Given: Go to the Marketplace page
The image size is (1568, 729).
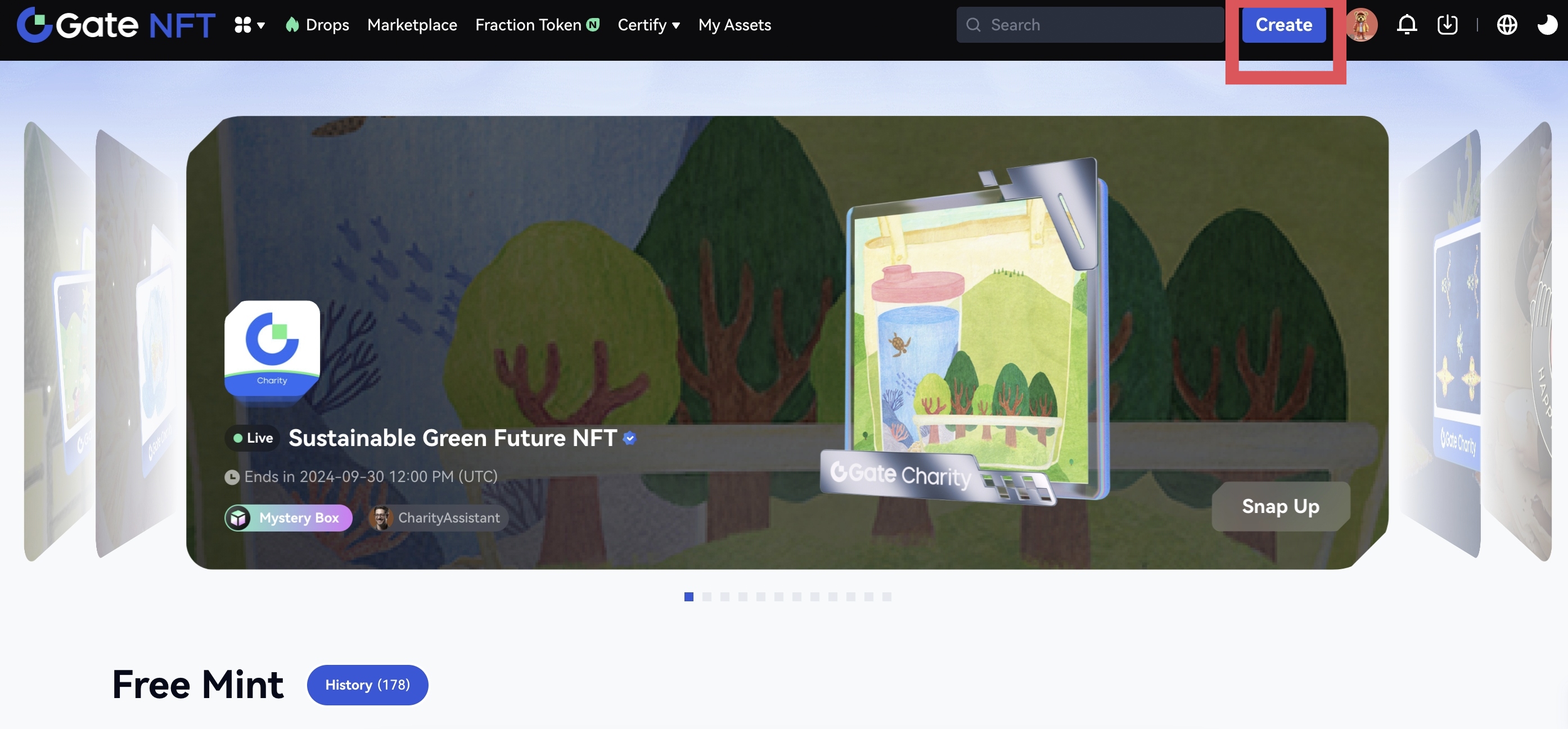Looking at the screenshot, I should tap(412, 24).
